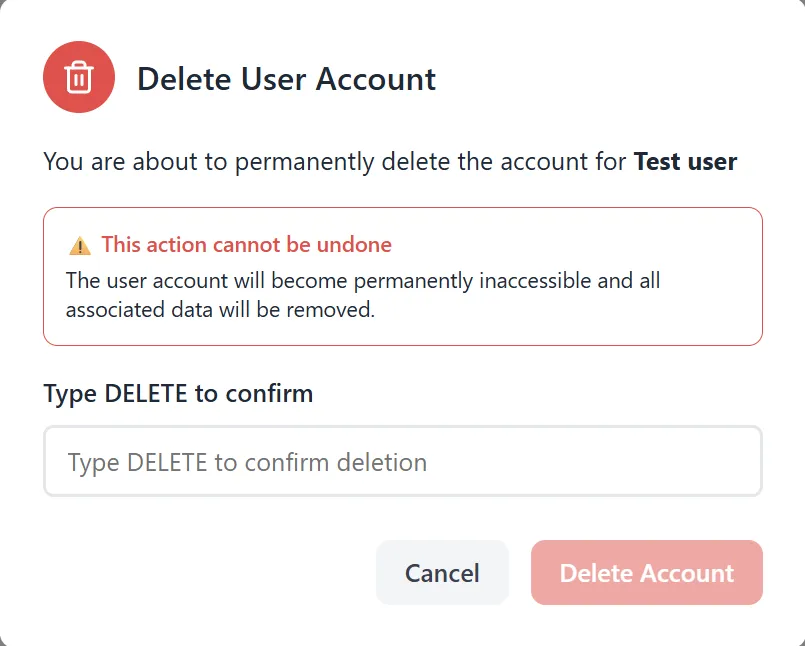Select the disabled Delete Account action

pos(646,572)
